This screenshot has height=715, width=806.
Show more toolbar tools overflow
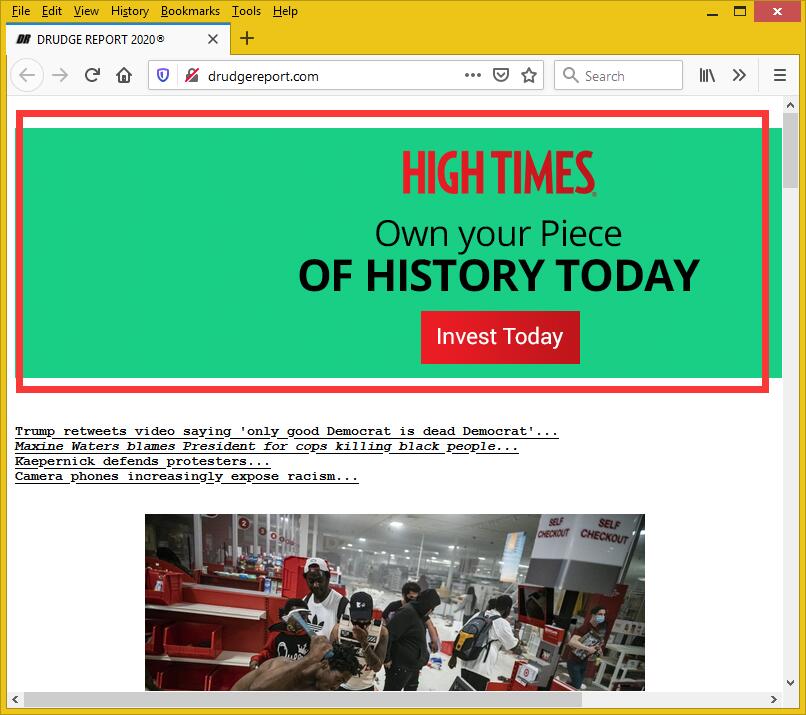pyautogui.click(x=739, y=76)
